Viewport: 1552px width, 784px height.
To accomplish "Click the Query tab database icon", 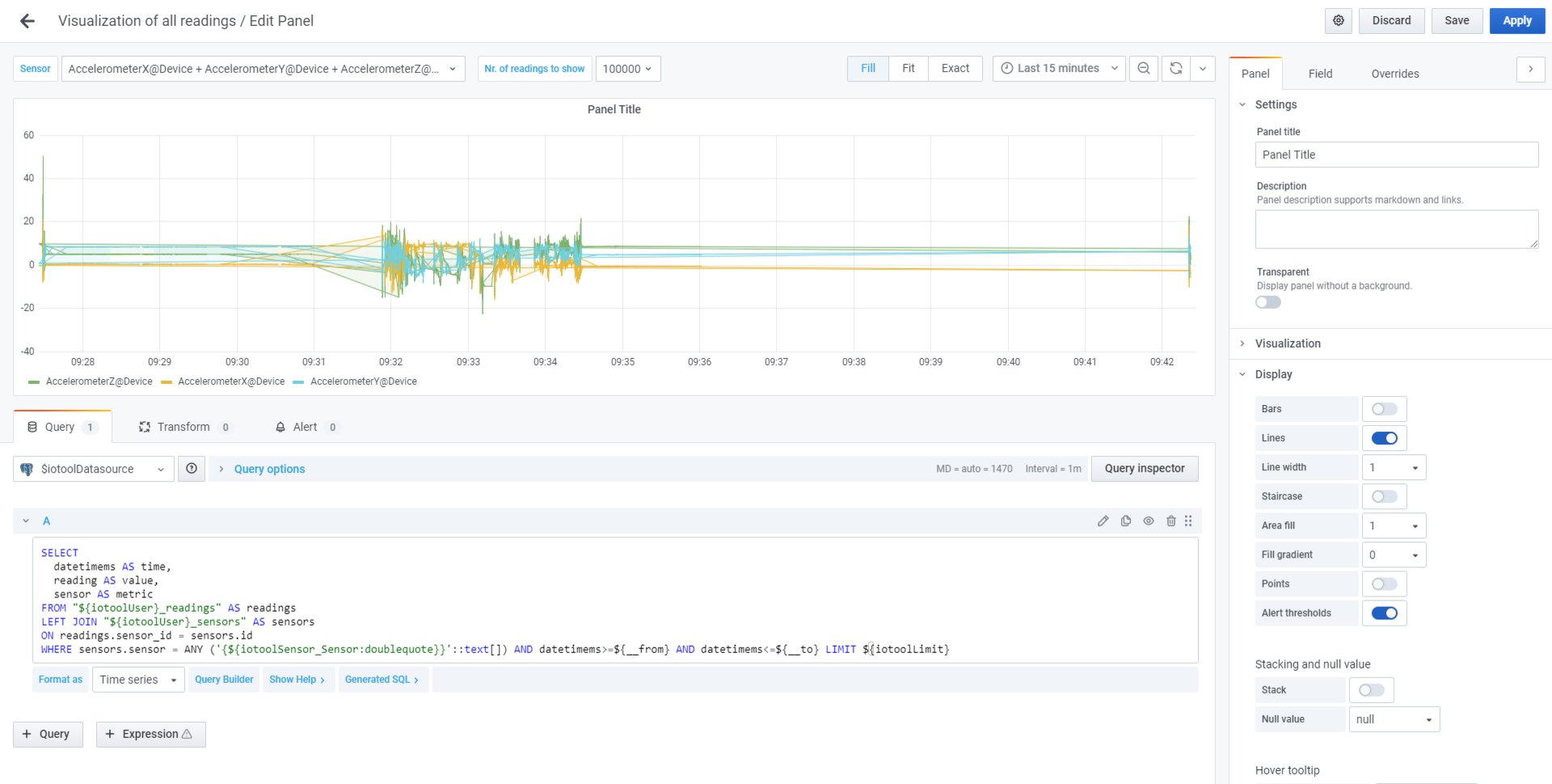I will coord(32,427).
